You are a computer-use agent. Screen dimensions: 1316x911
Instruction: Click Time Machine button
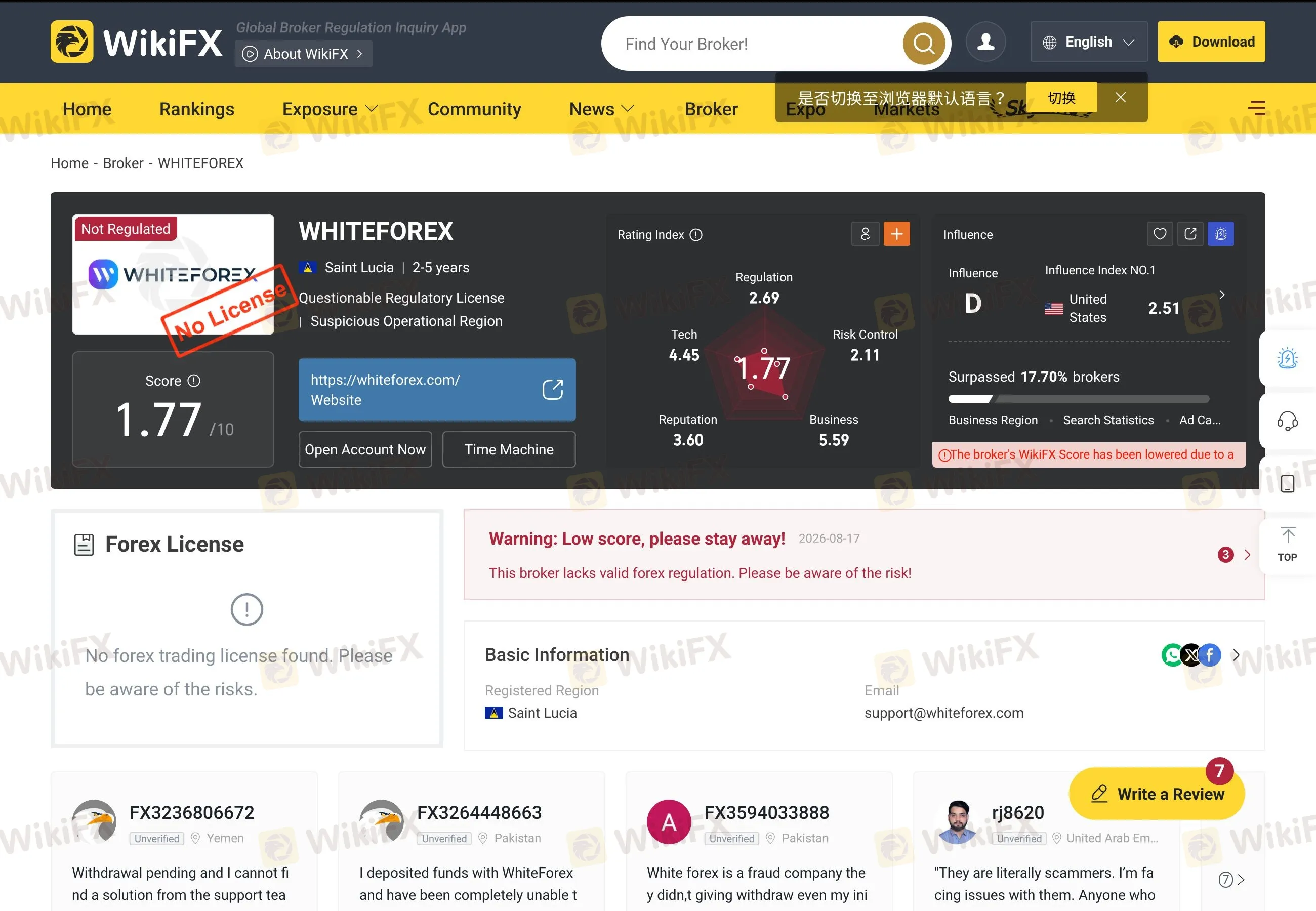509,450
